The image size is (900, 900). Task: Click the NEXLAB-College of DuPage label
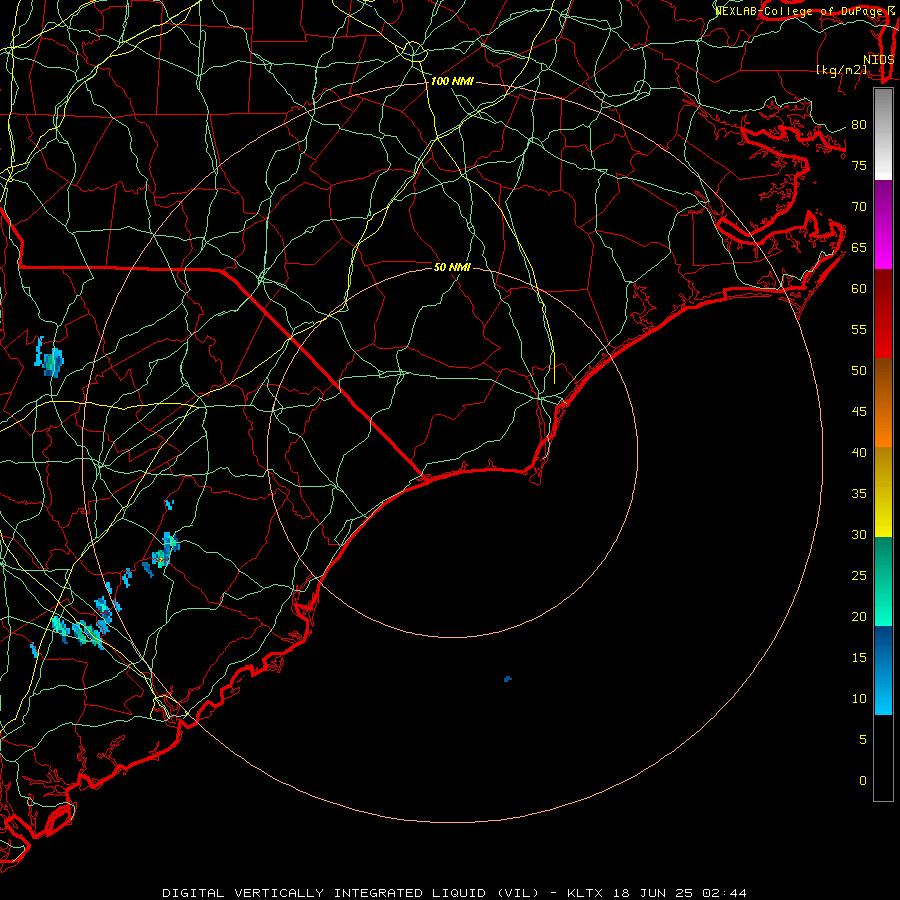(801, 11)
